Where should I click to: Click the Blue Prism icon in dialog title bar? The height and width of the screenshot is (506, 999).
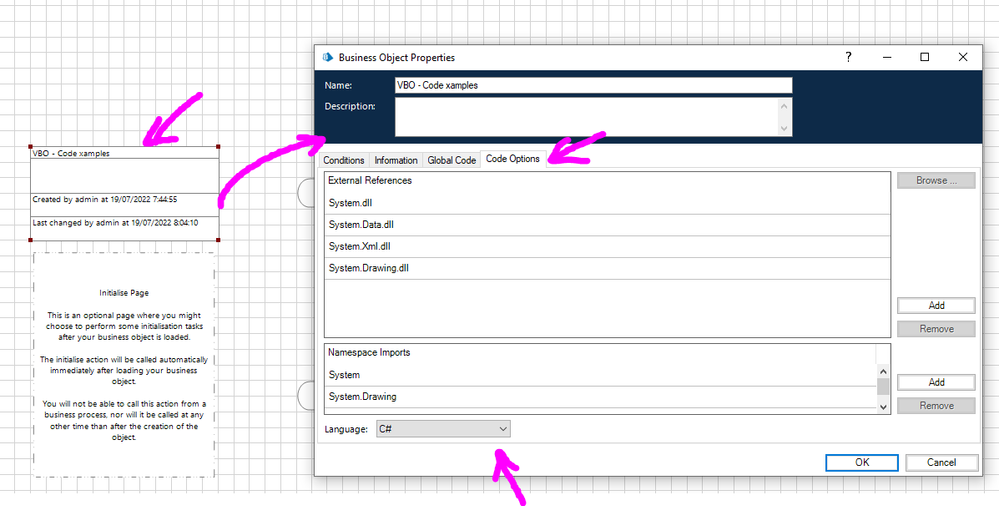[x=328, y=57]
